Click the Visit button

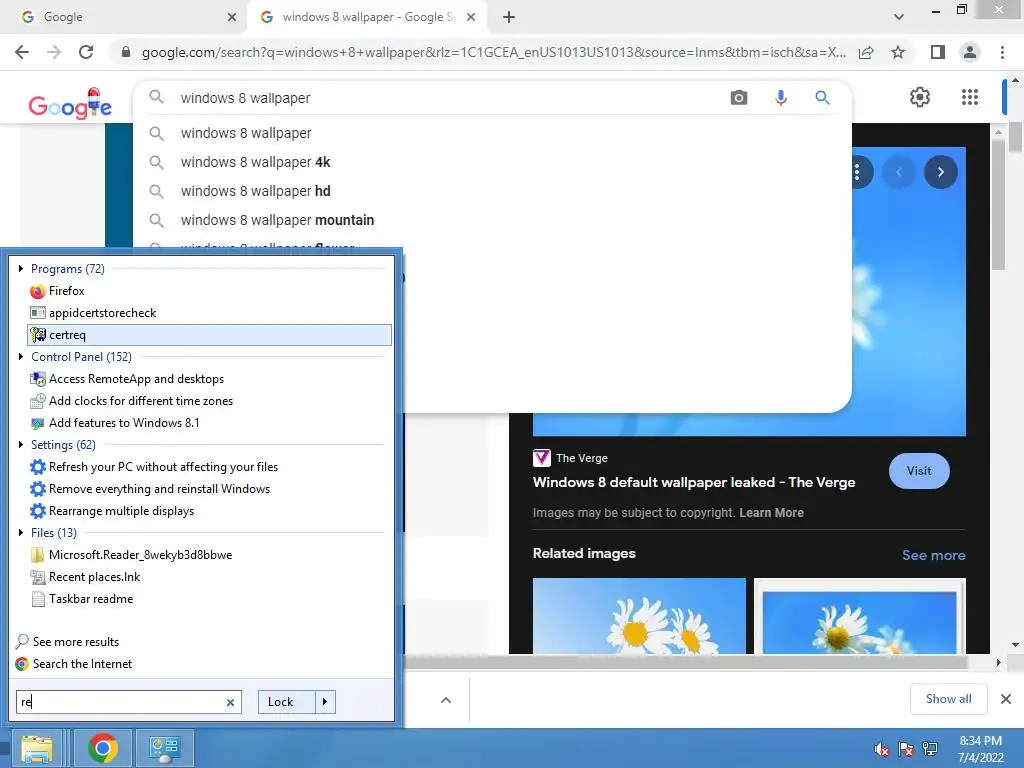(x=919, y=471)
